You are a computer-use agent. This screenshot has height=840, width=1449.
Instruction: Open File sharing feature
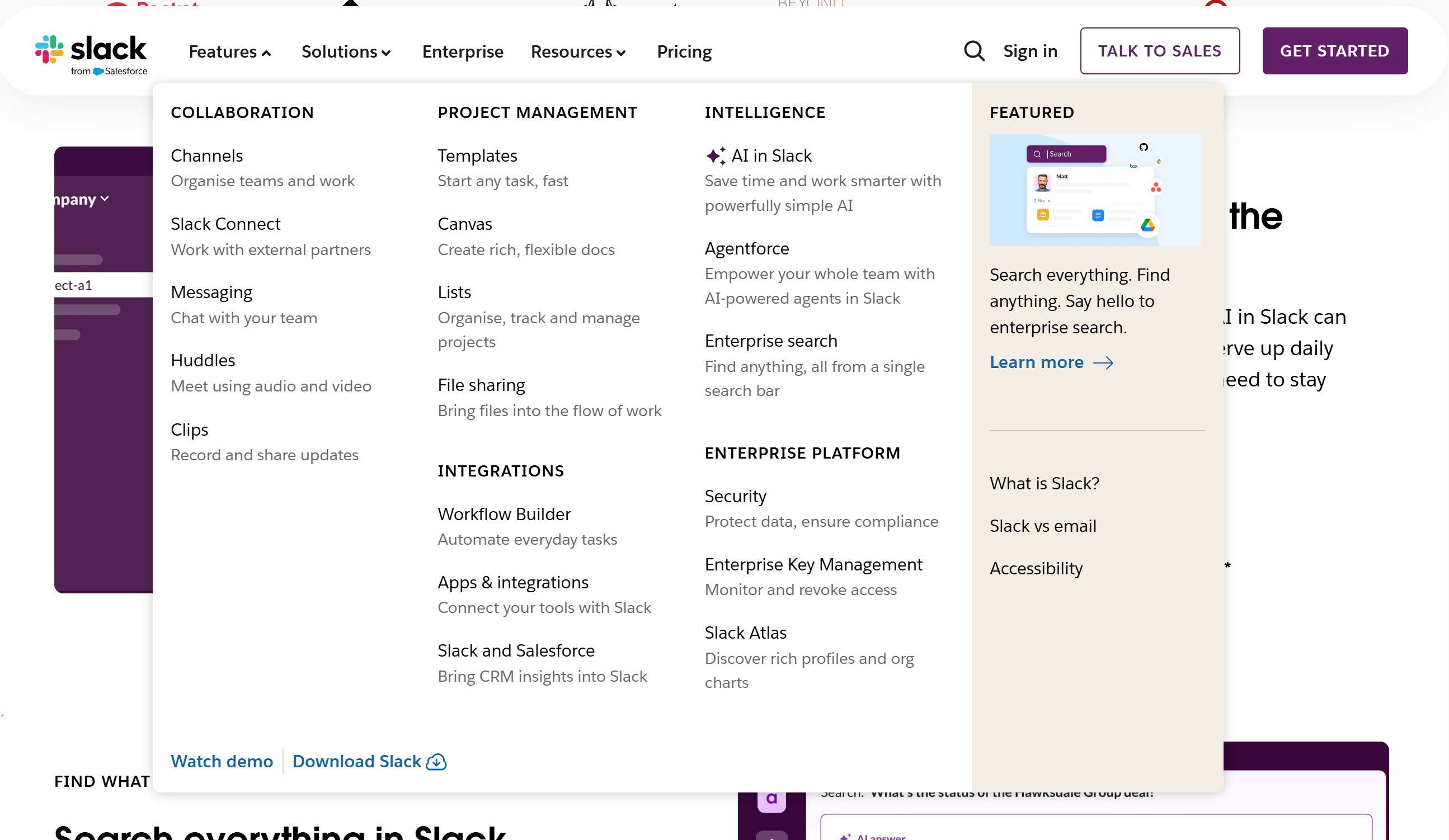[481, 385]
